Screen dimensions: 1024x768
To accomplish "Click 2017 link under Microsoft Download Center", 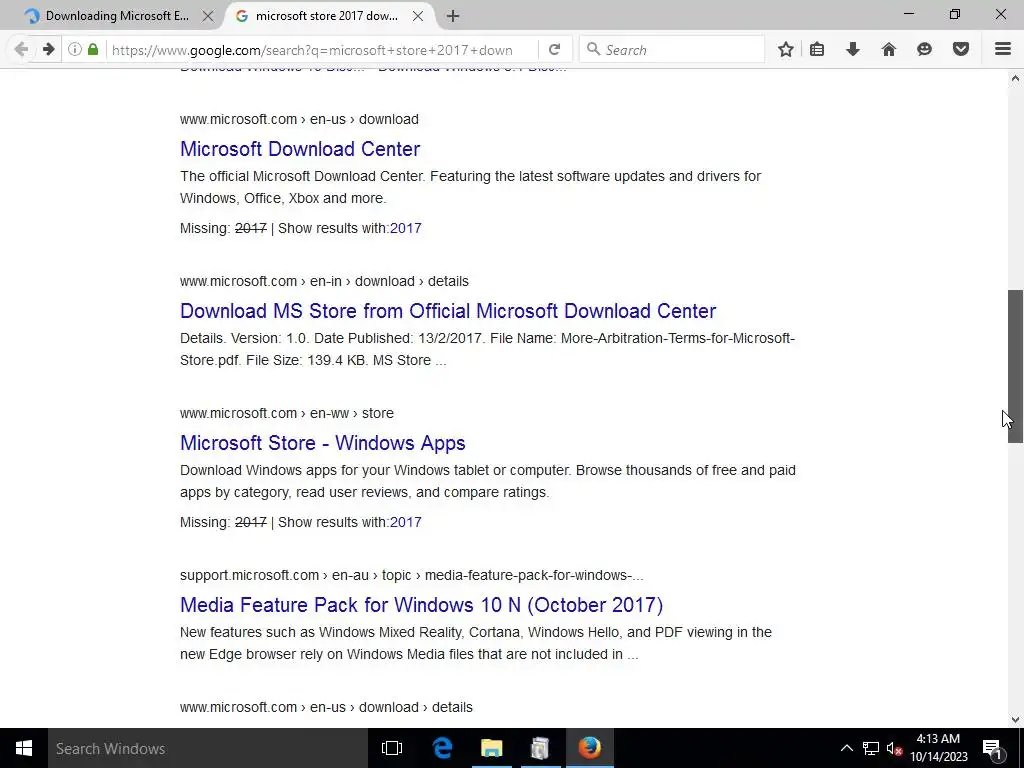I will tap(406, 228).
